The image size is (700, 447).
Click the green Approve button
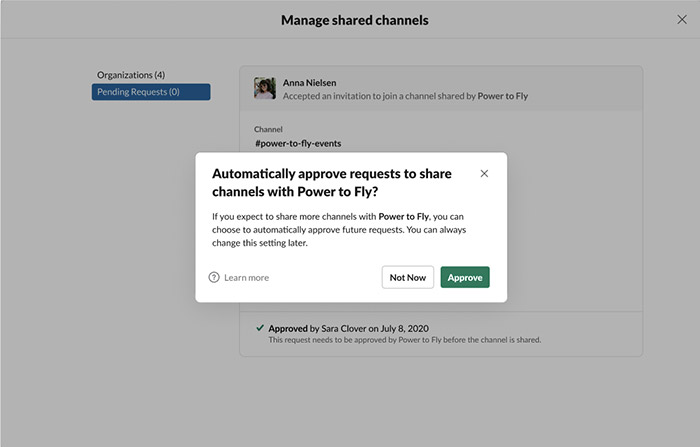[465, 277]
